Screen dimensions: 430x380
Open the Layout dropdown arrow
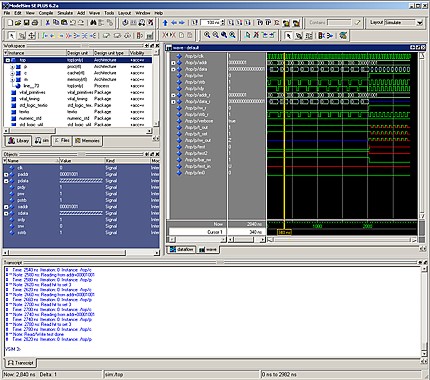(420, 23)
